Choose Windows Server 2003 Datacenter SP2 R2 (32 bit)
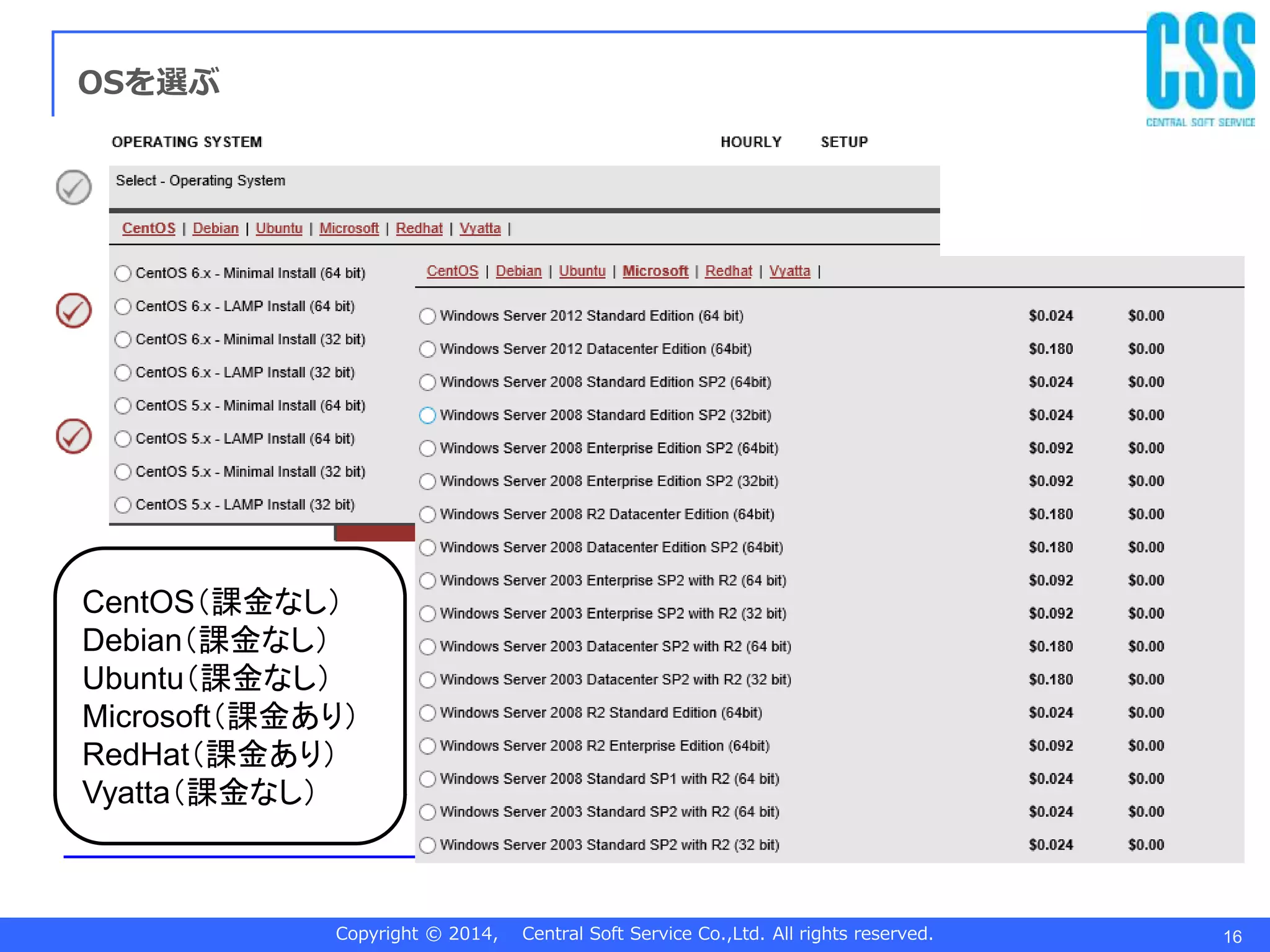Screen dimensions: 1270x952 click(x=427, y=680)
